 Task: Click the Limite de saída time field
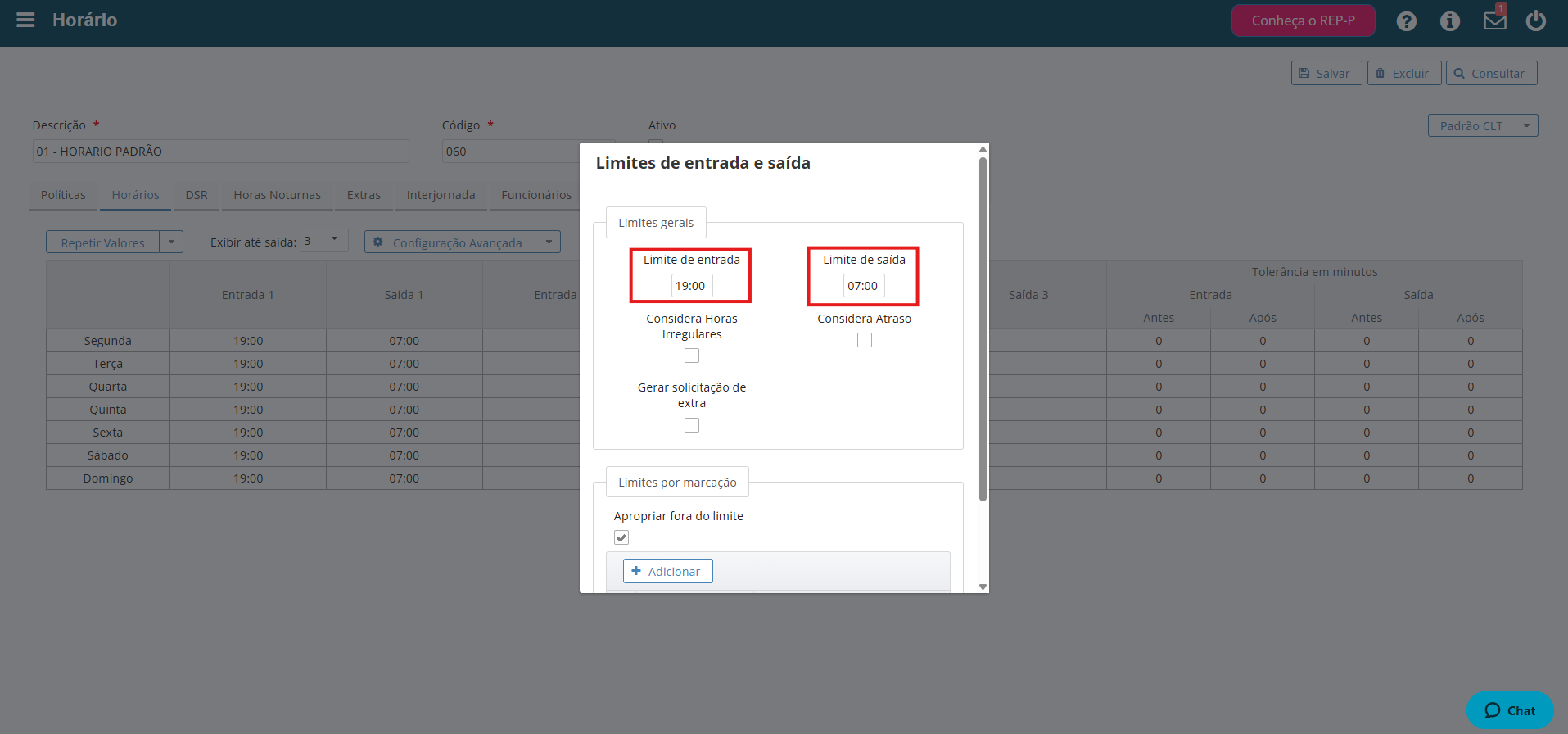(864, 286)
